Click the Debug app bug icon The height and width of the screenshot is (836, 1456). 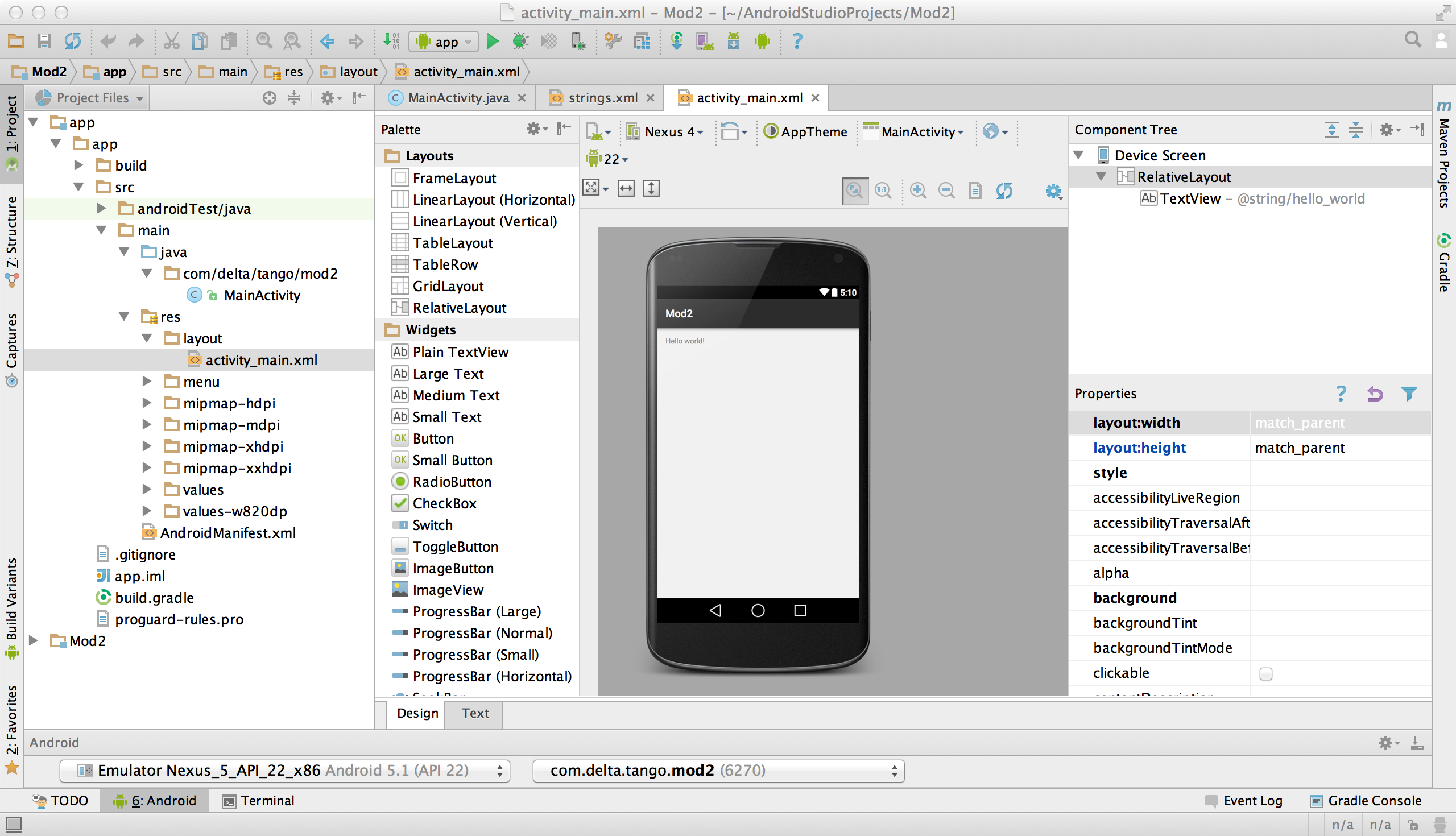(520, 41)
